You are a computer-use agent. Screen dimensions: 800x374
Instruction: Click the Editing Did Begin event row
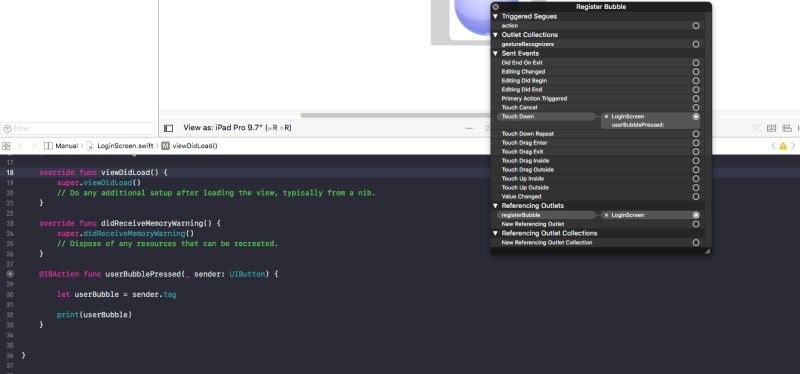pyautogui.click(x=596, y=81)
